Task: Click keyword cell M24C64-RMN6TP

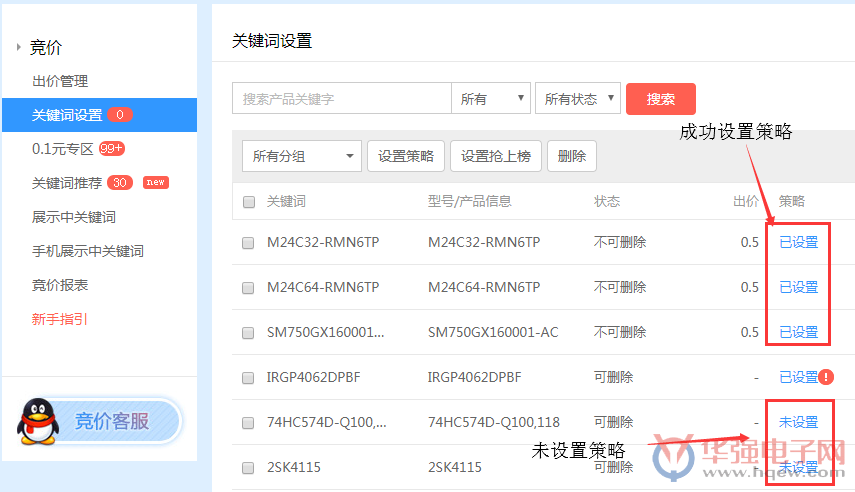Action: pos(323,287)
